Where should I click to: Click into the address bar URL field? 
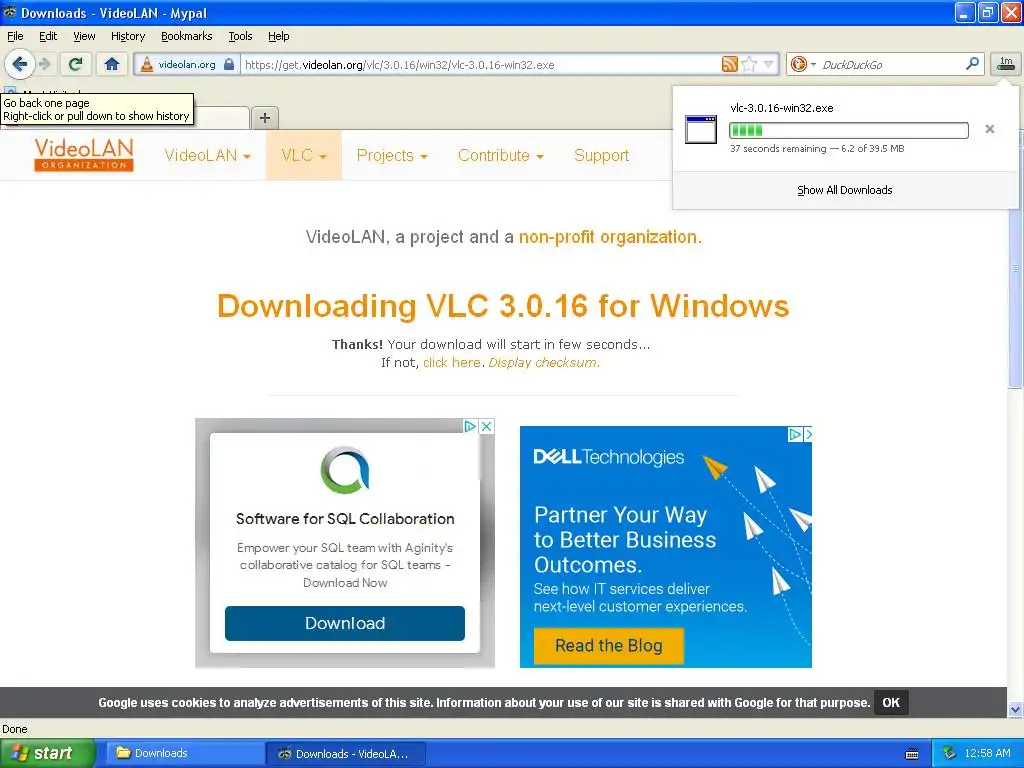click(480, 65)
